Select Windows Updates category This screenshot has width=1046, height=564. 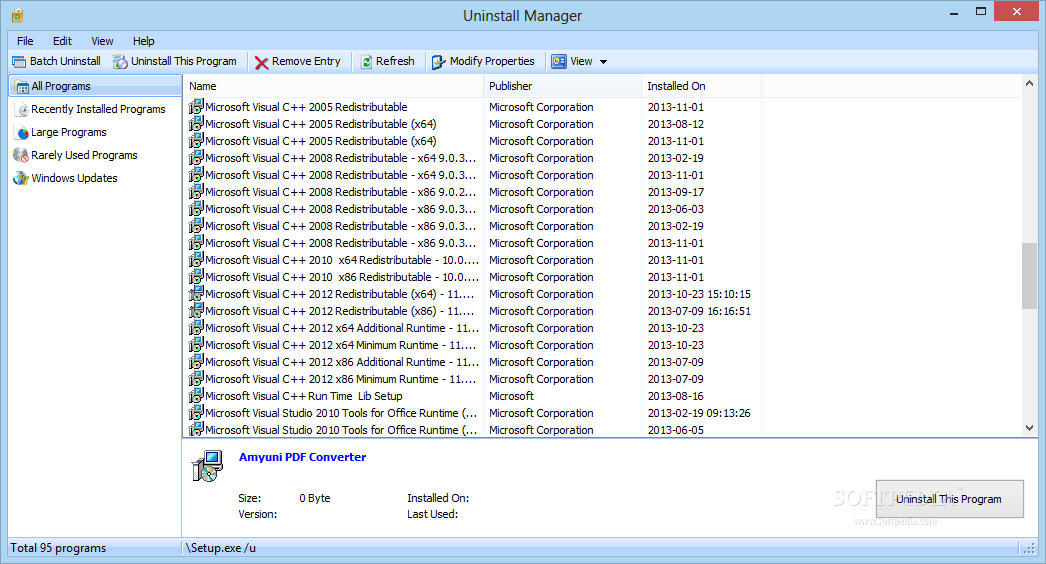coord(74,178)
